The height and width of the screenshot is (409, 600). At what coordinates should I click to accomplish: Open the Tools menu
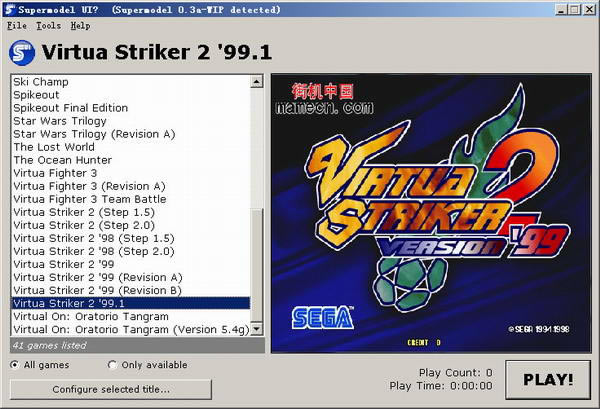tap(48, 25)
